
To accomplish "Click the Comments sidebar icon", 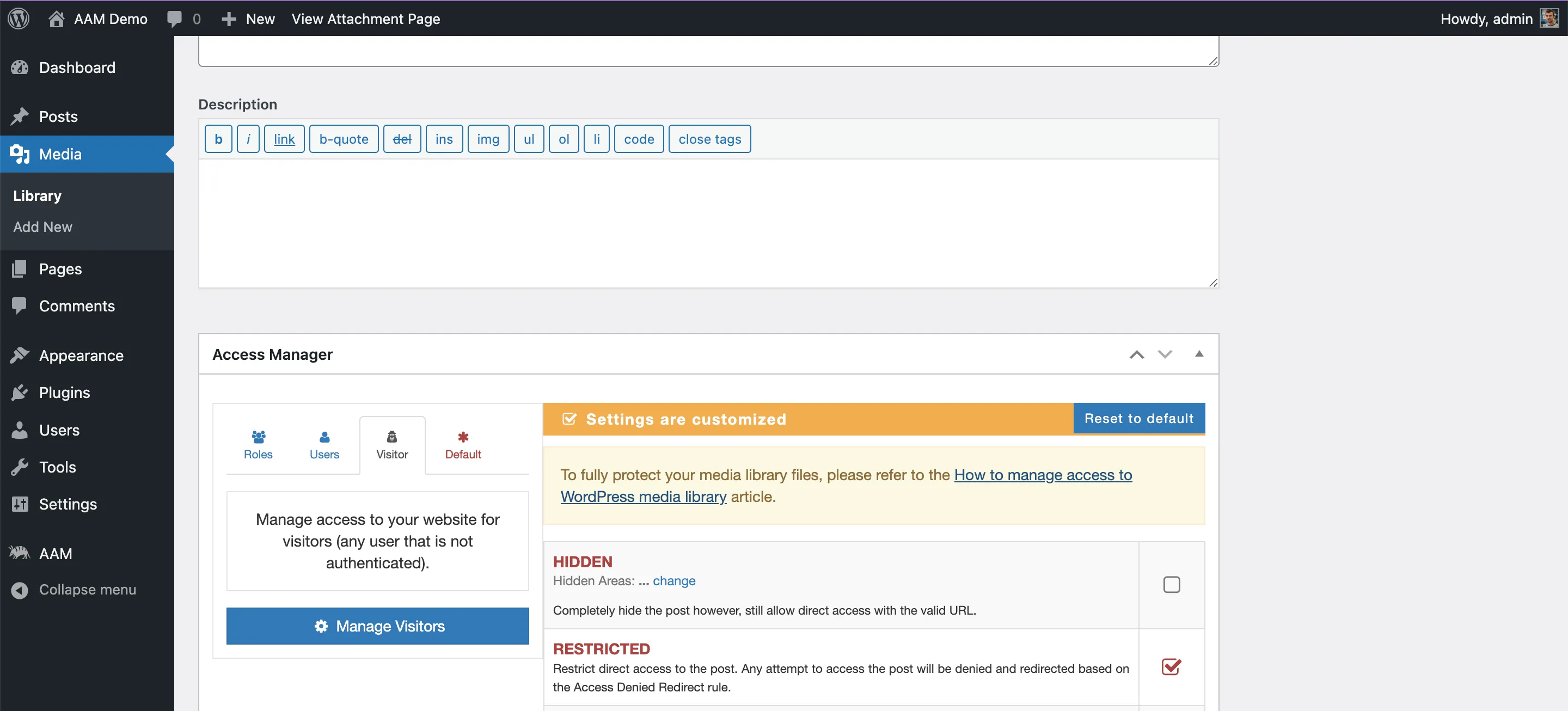I will [x=20, y=305].
